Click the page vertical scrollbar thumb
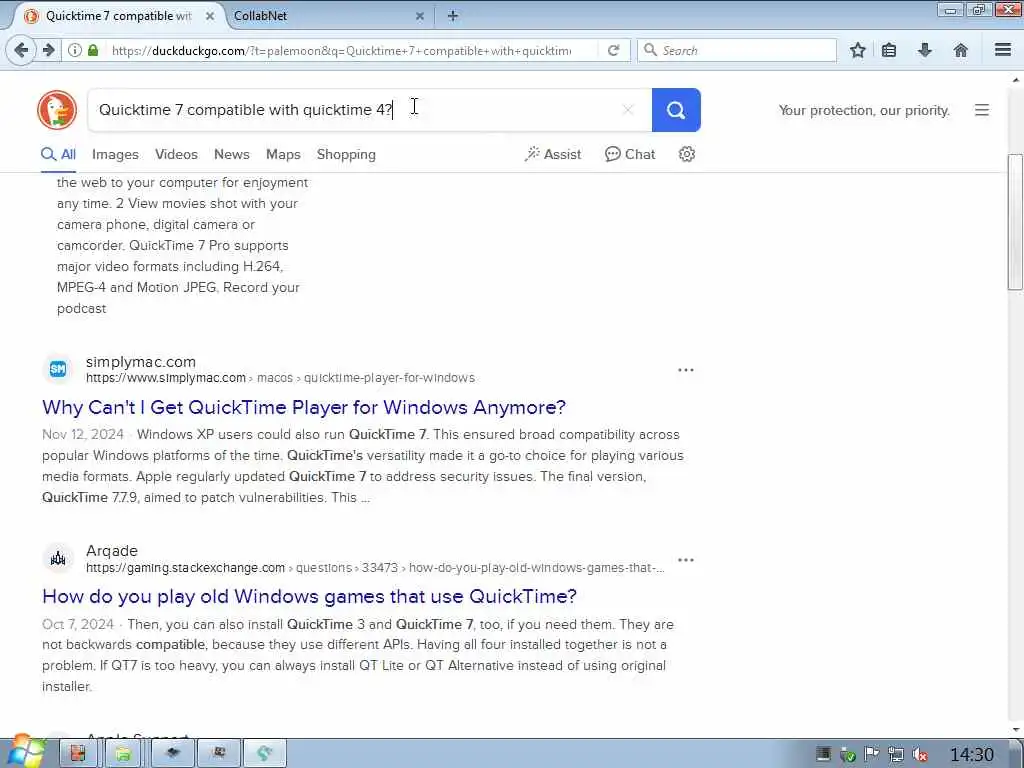 coord(1015,221)
